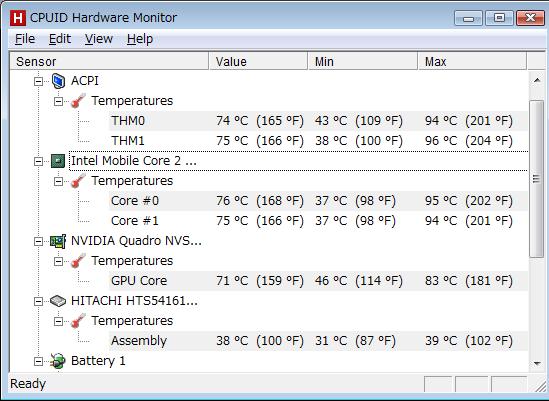Close the CPUID Hardware Monitor window
This screenshot has height=401, width=549.
(530, 18)
